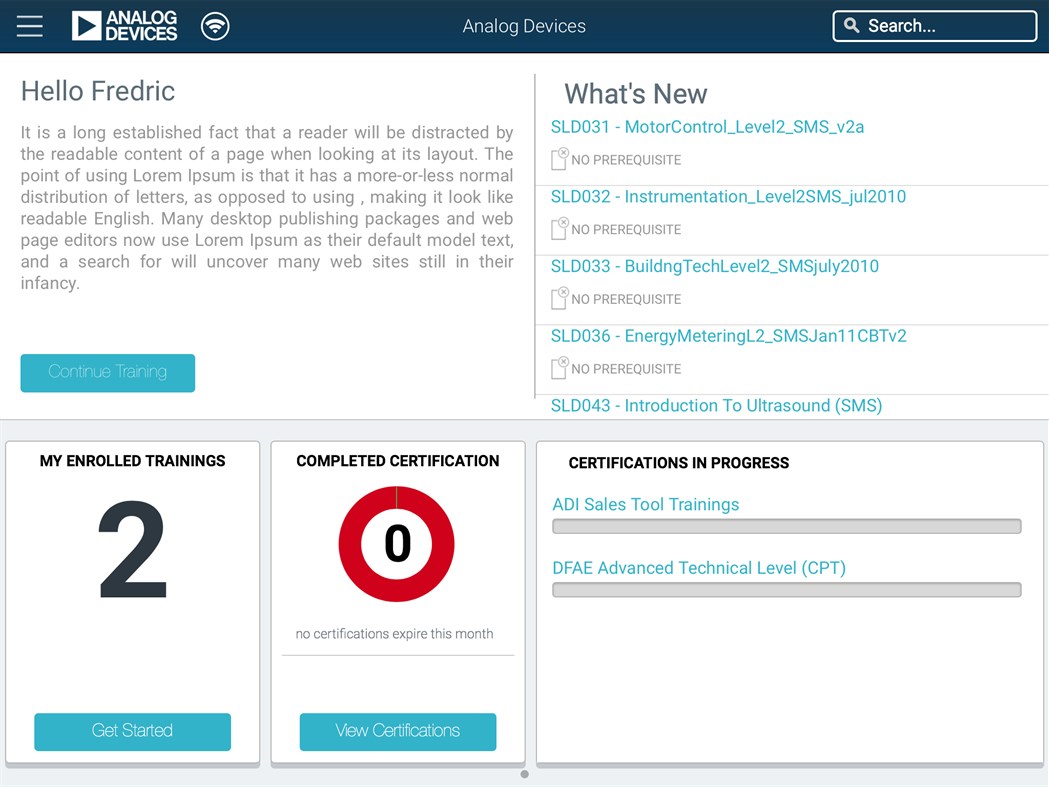Open the hamburger navigation menu
The height and width of the screenshot is (787, 1049).
pyautogui.click(x=29, y=26)
